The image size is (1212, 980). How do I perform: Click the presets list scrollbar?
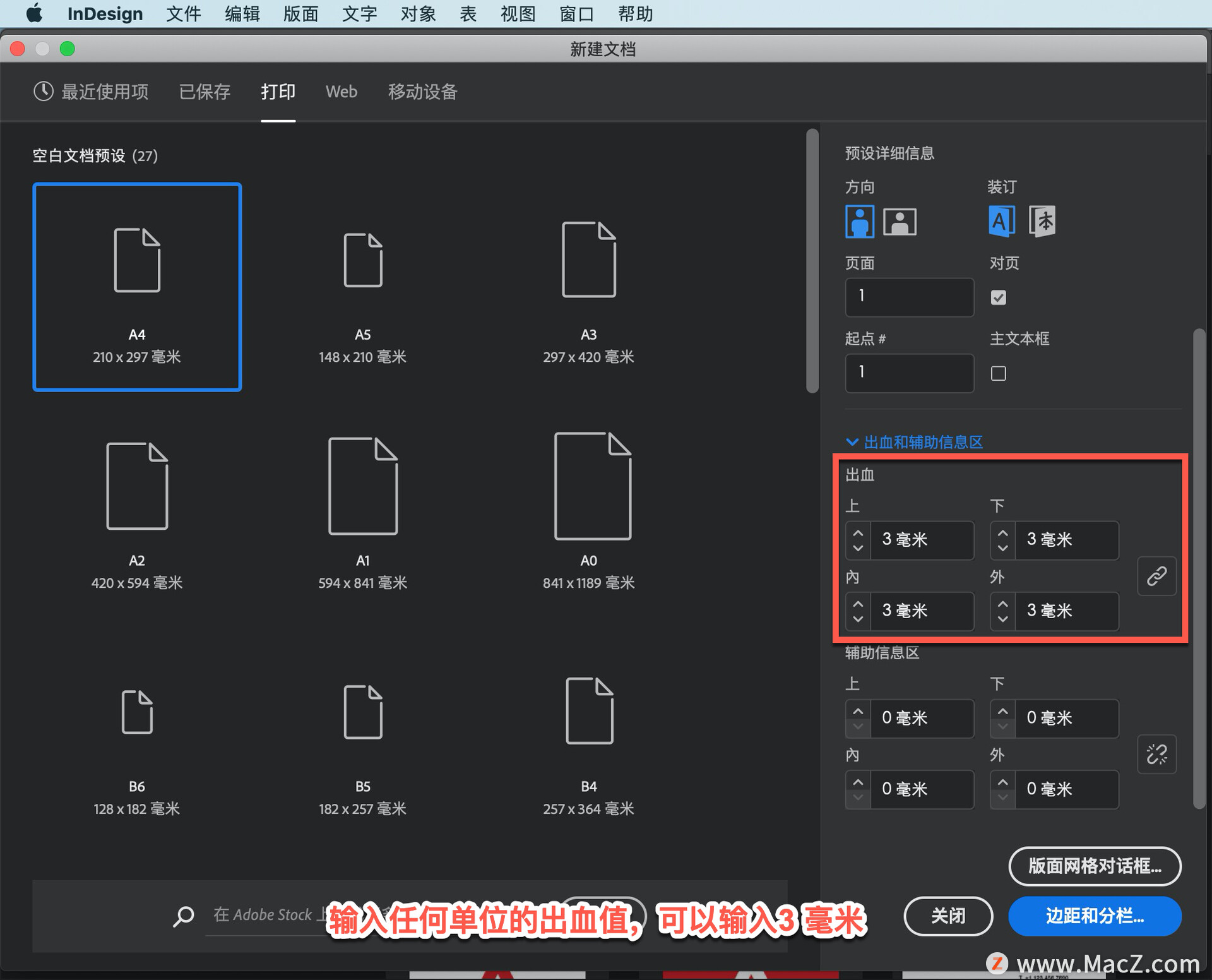(x=812, y=261)
